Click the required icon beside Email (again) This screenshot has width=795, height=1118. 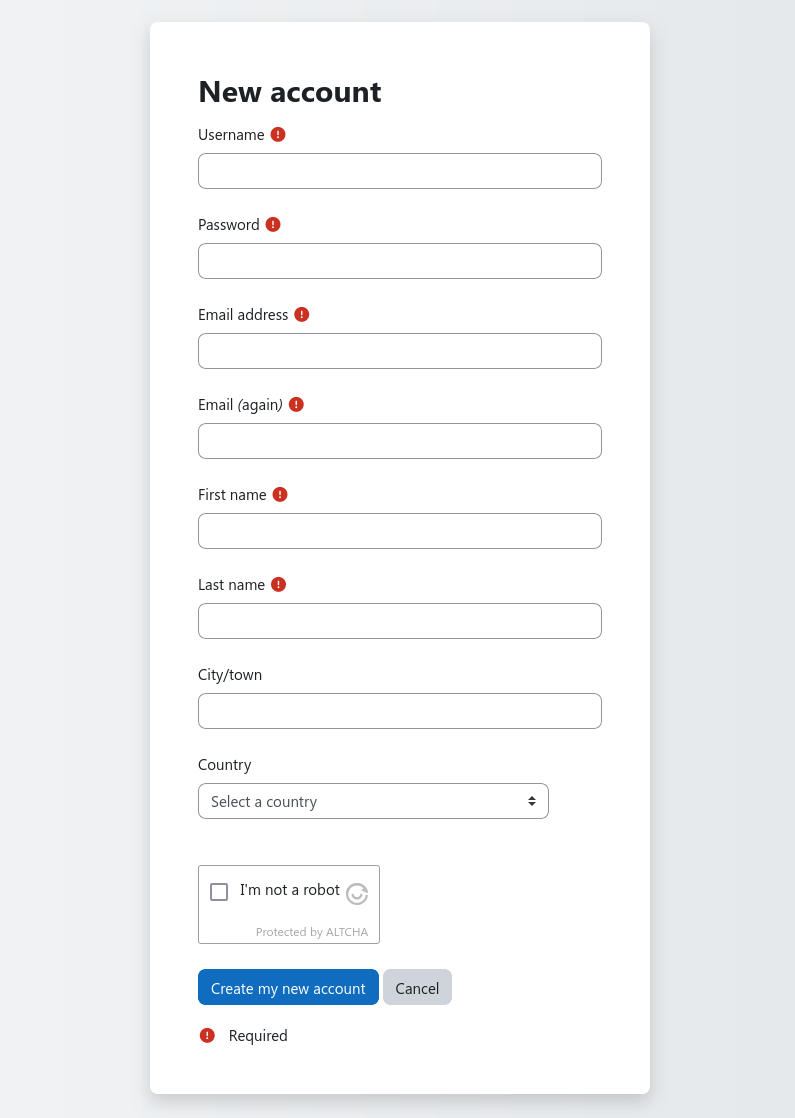[296, 404]
